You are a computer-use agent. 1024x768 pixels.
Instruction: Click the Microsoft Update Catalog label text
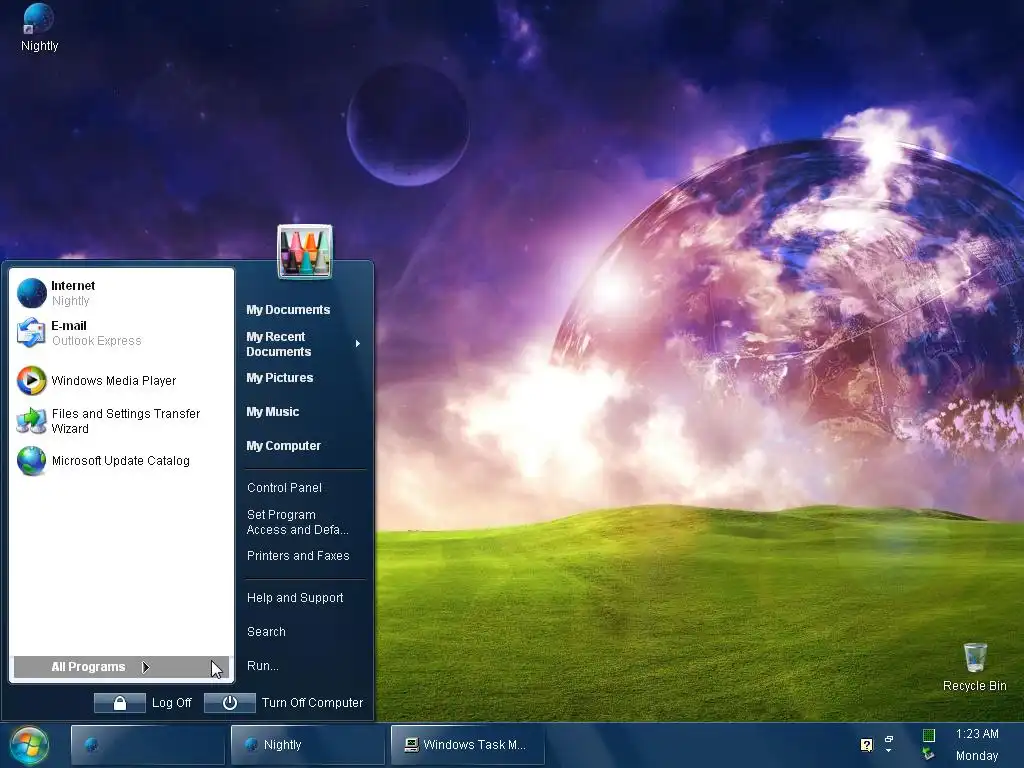[120, 461]
